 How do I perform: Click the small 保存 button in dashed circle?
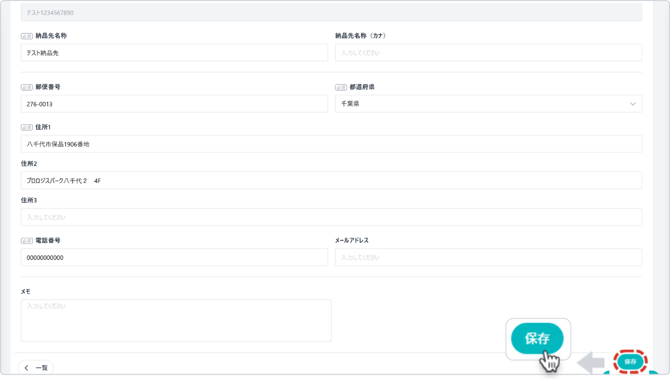tap(630, 361)
